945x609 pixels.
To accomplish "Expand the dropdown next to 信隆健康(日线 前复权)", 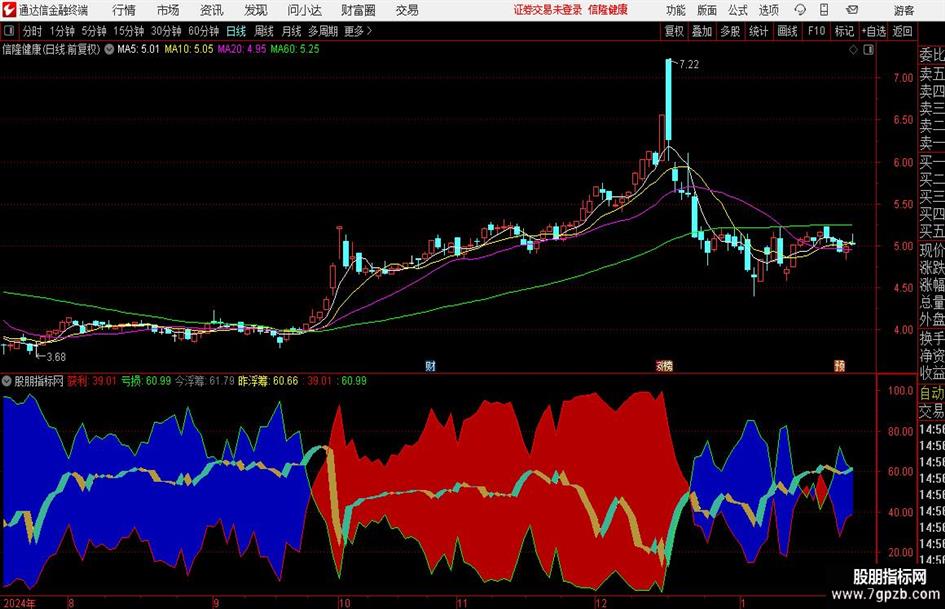I will pos(109,49).
